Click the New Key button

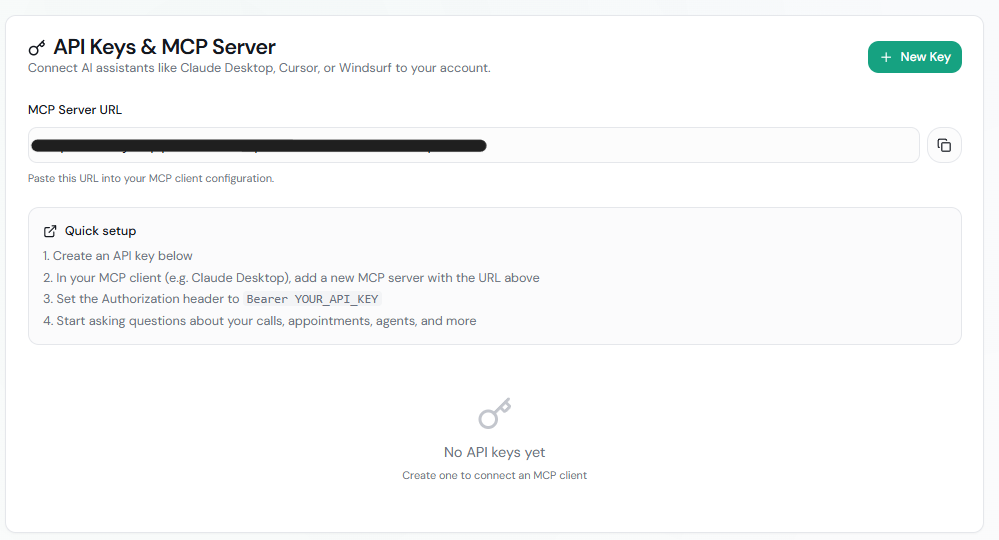914,57
